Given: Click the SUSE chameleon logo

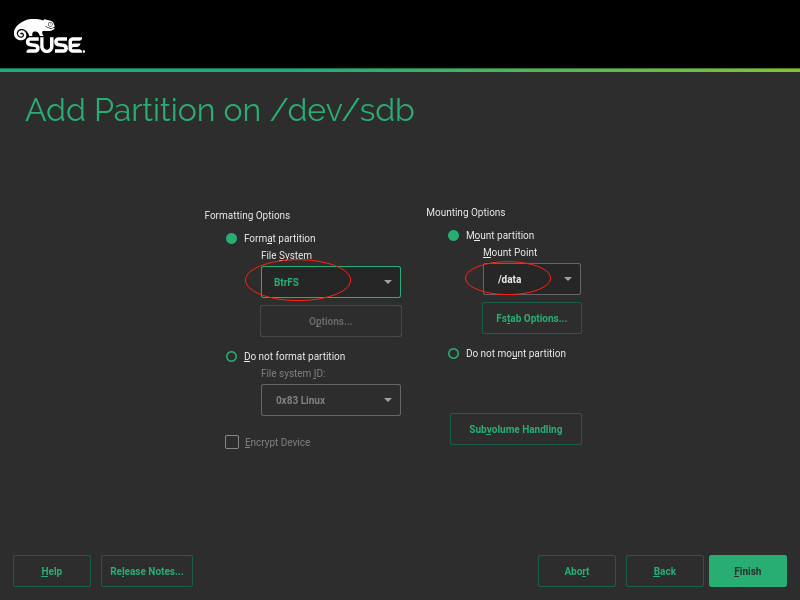Looking at the screenshot, I should coord(49,36).
